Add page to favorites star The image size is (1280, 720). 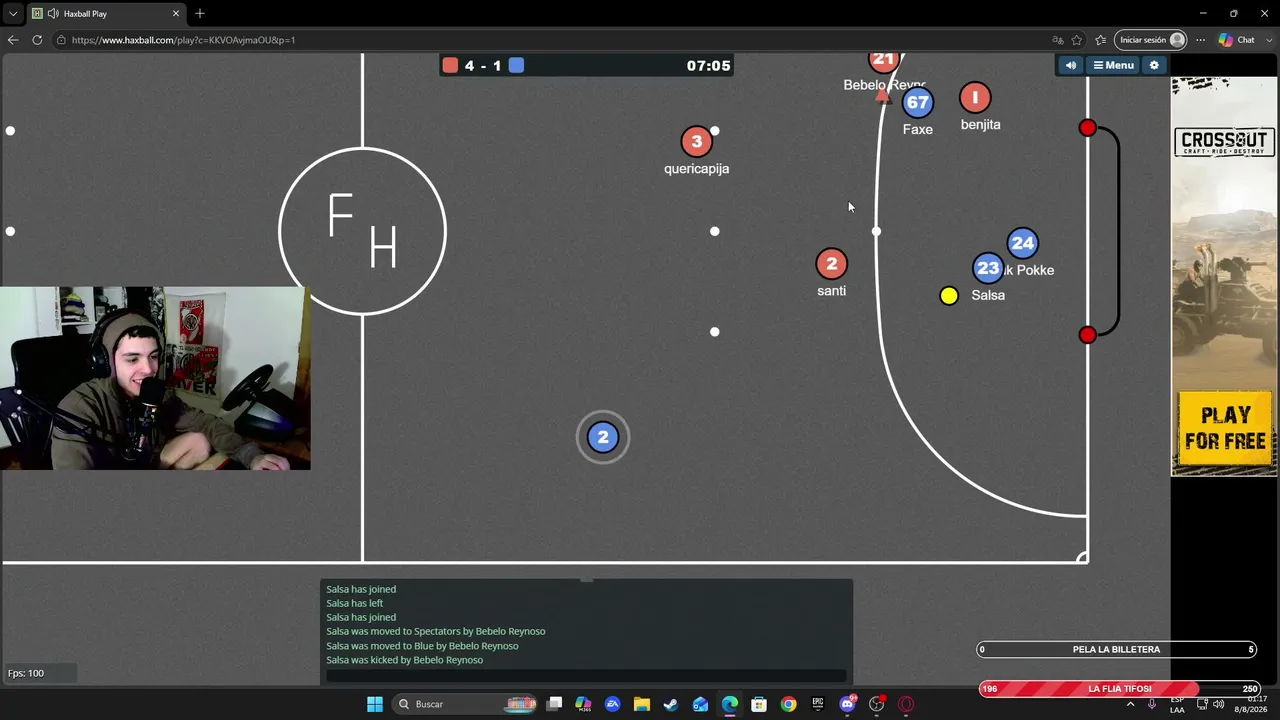pos(1077,40)
